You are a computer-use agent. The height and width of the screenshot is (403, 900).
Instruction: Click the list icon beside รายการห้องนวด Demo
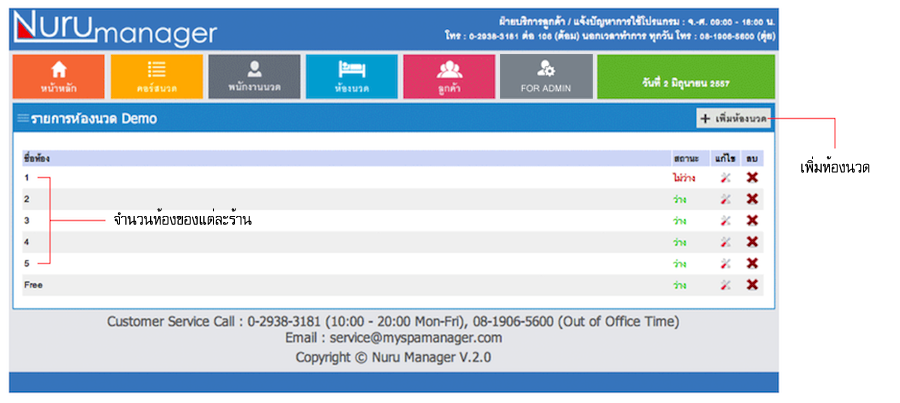pos(22,119)
